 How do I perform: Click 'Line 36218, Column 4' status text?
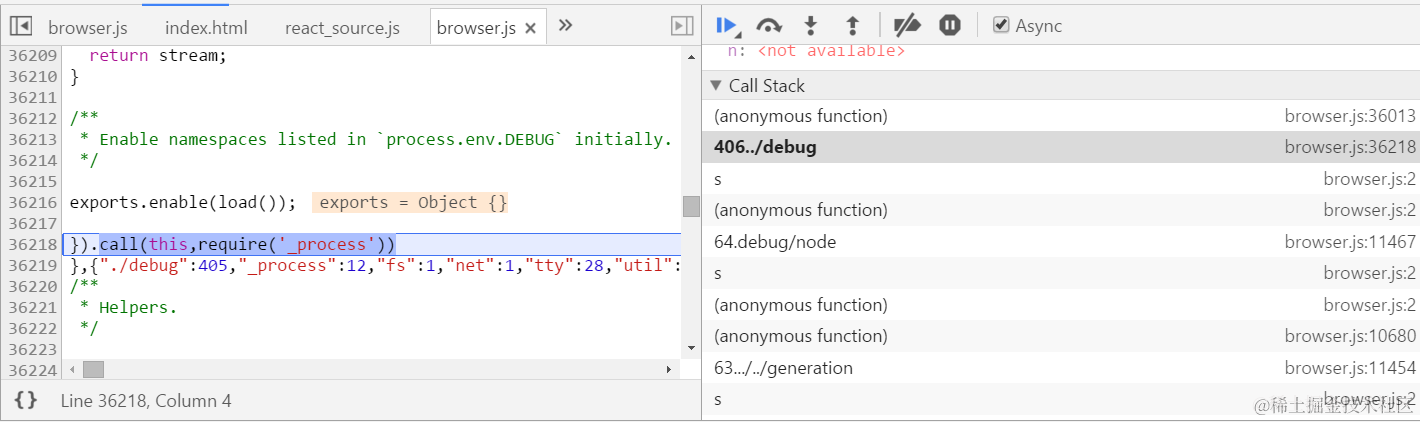point(146,401)
